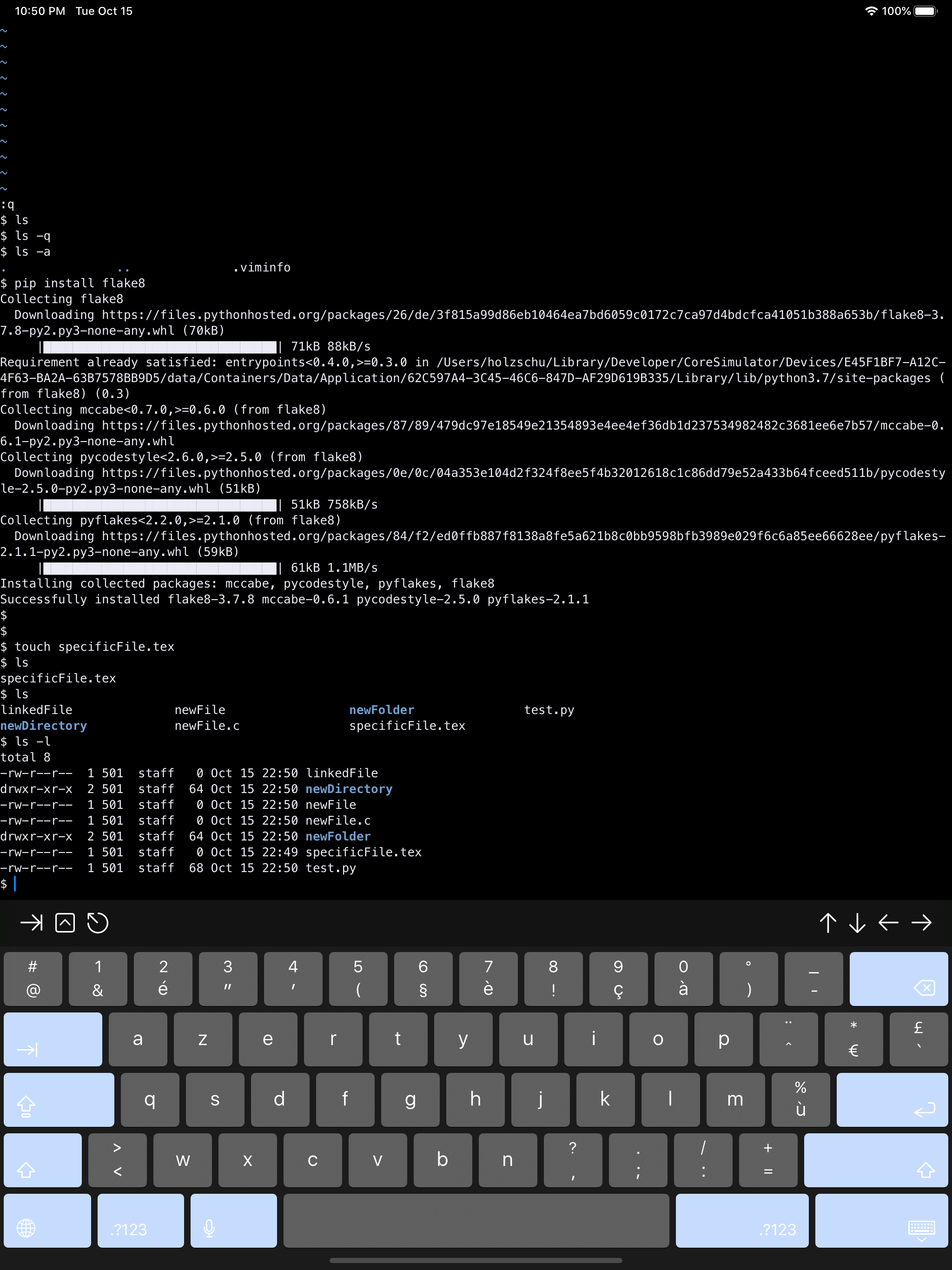Tap the flake8 pythonhosted download URL

point(517,315)
